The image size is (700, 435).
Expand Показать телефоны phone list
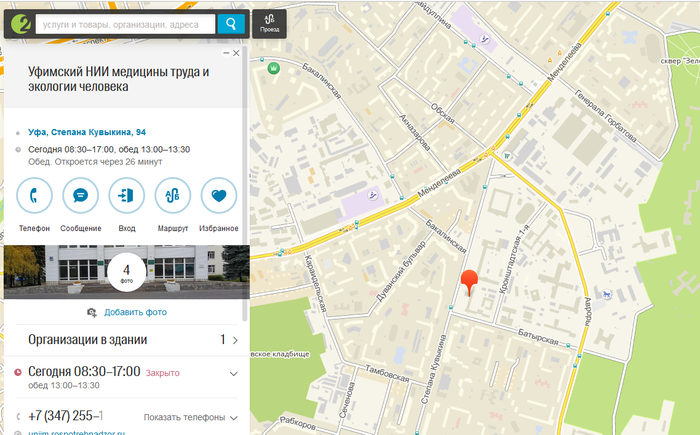coord(191,417)
